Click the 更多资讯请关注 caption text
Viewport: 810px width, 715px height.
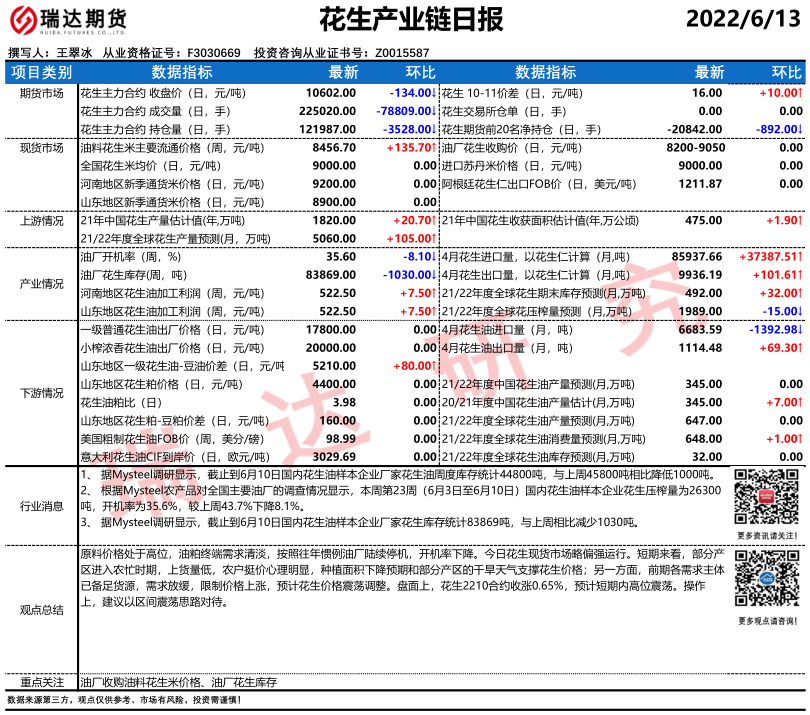767,536
